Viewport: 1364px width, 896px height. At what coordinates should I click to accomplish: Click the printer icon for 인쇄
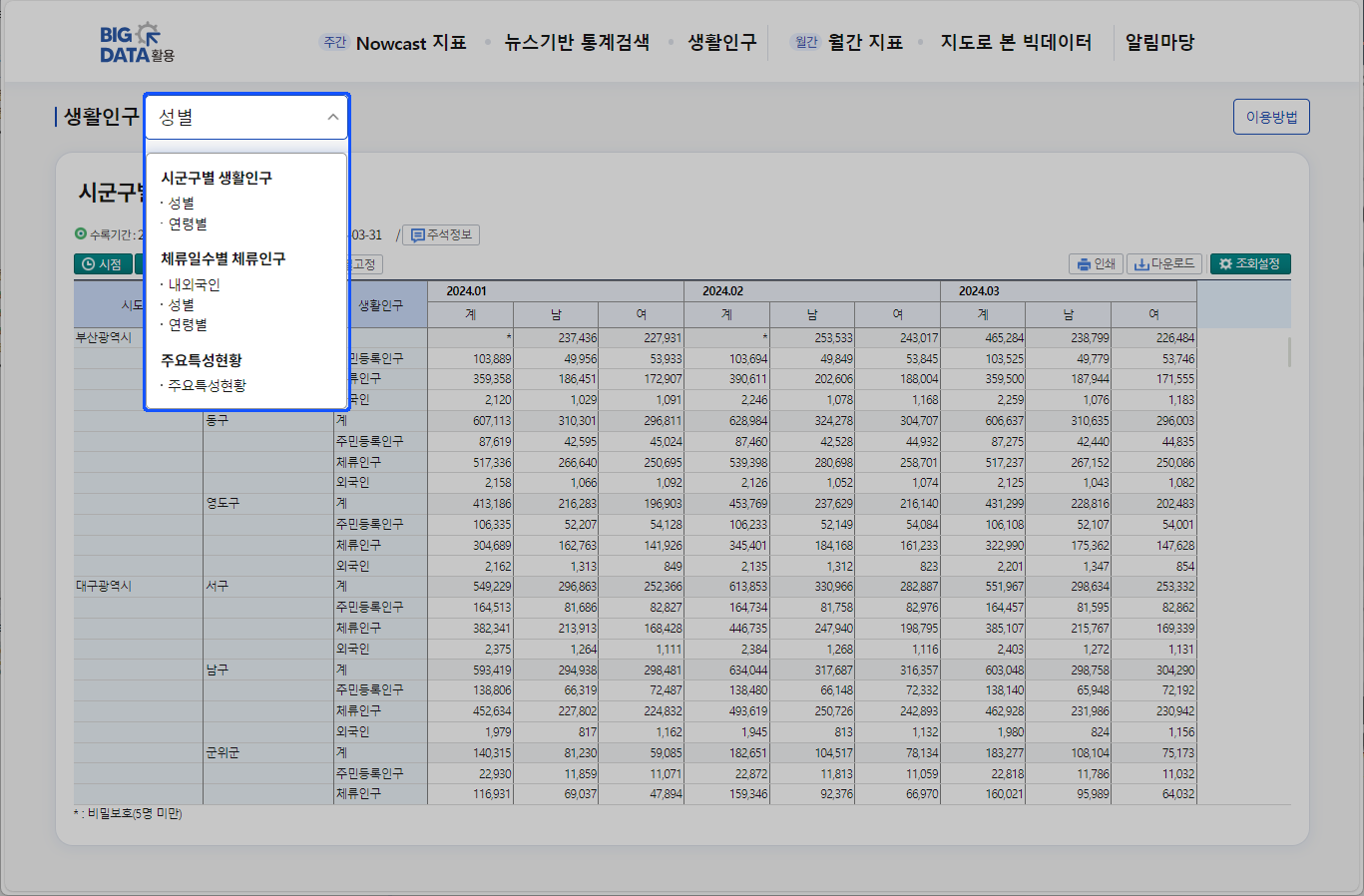[1084, 264]
